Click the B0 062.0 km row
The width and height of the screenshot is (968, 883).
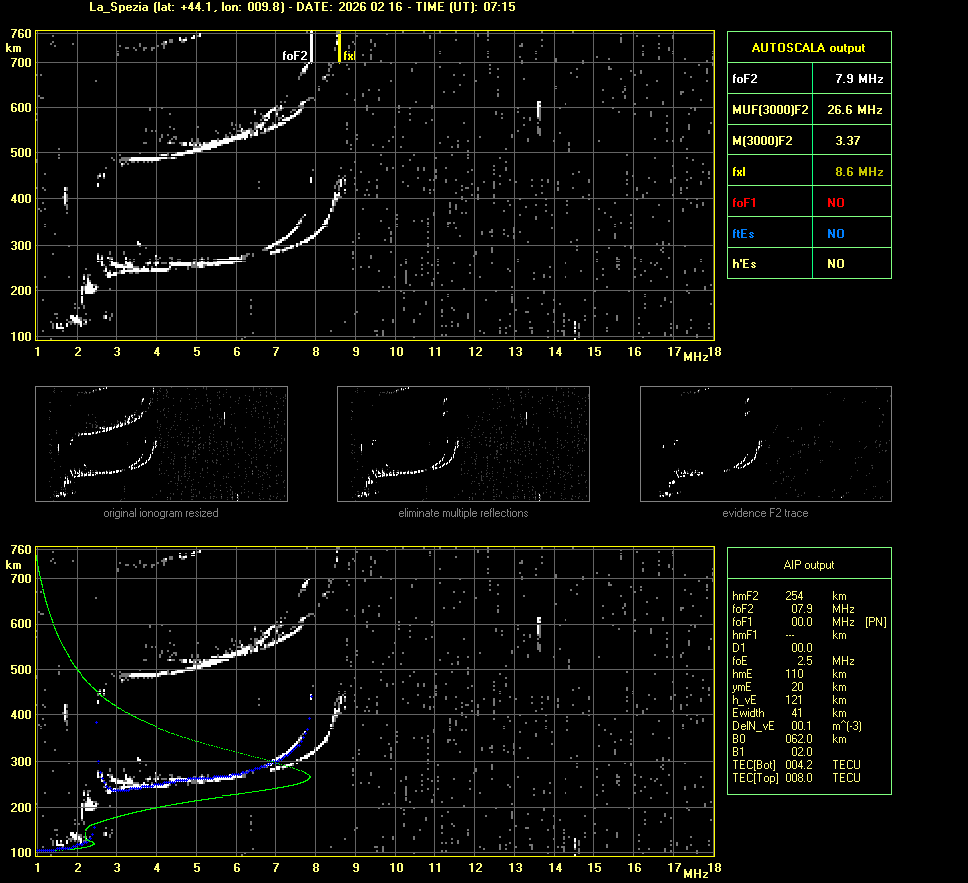tap(790, 739)
